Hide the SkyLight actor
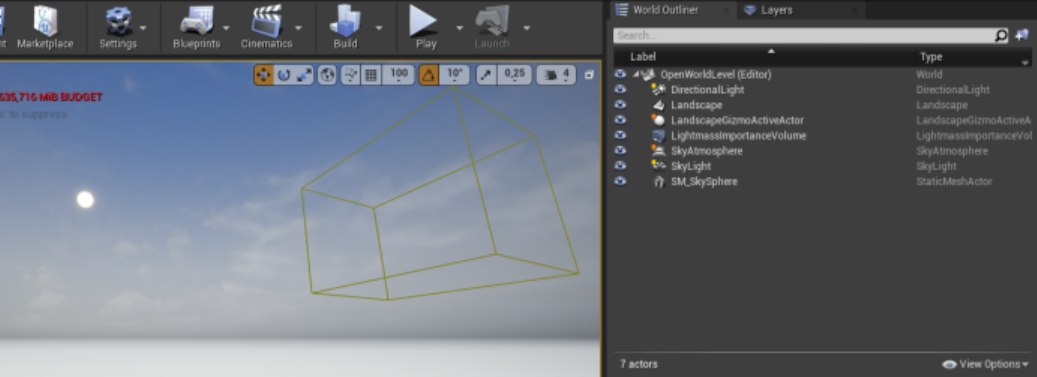The image size is (1037, 377). [620, 165]
